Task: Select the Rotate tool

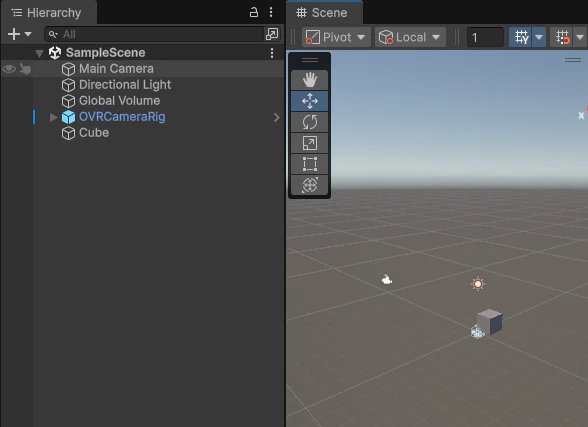Action: point(309,122)
